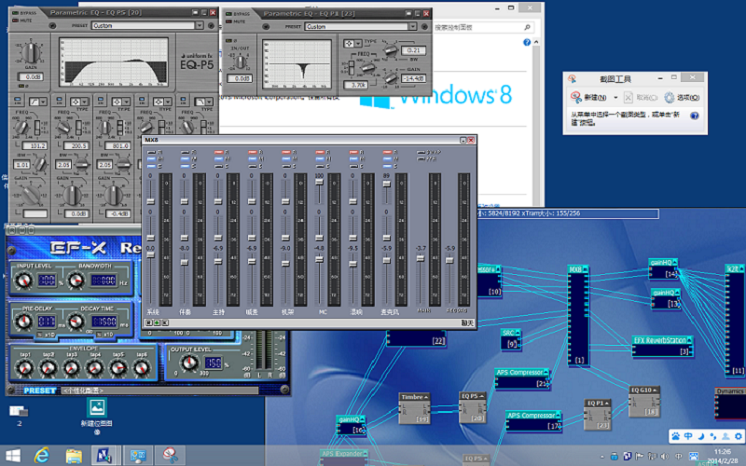This screenshot has height=466, width=746.
Task: Click the round button right of the EQ P1 preset box
Action: (x=424, y=27)
